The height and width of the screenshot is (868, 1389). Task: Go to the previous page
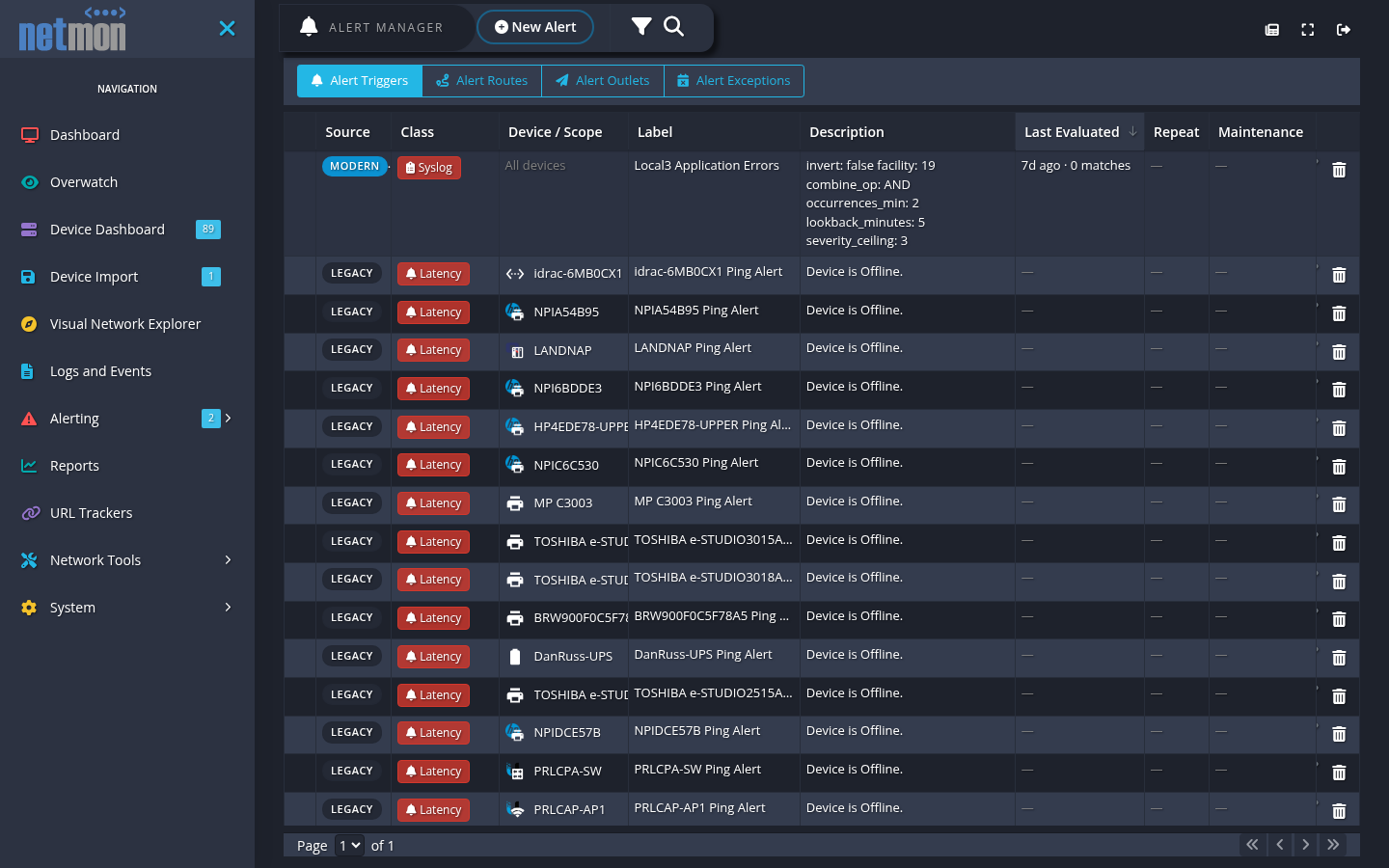[1279, 845]
